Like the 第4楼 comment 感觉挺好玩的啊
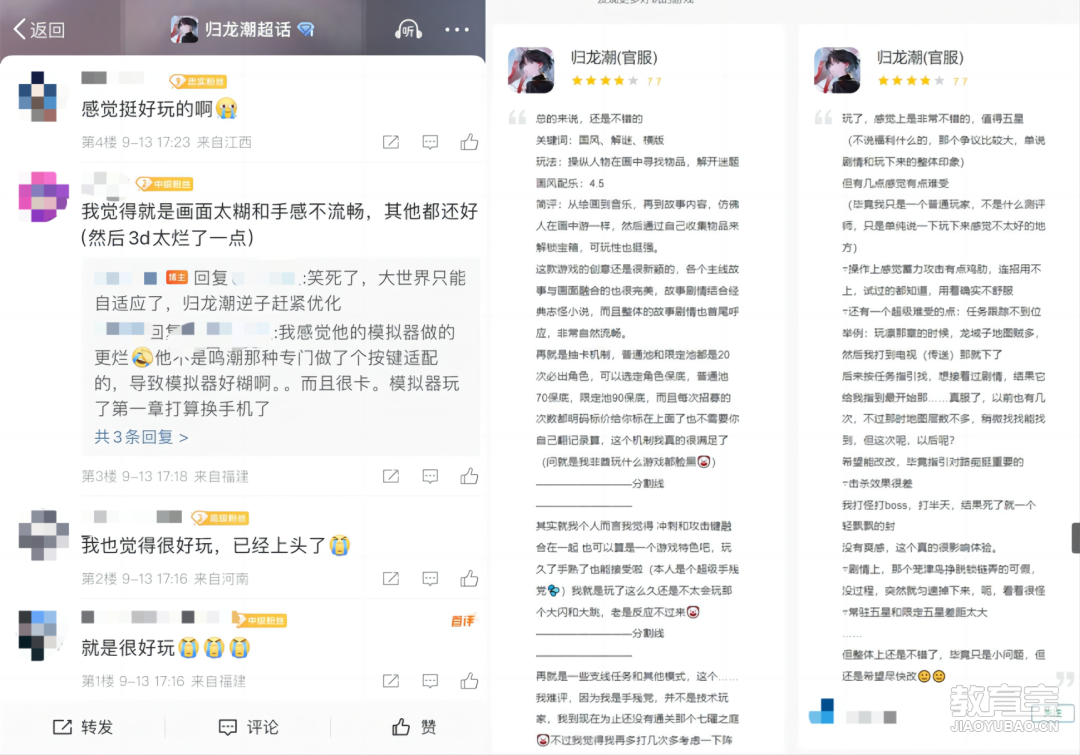1080x755 pixels. pyautogui.click(x=469, y=141)
